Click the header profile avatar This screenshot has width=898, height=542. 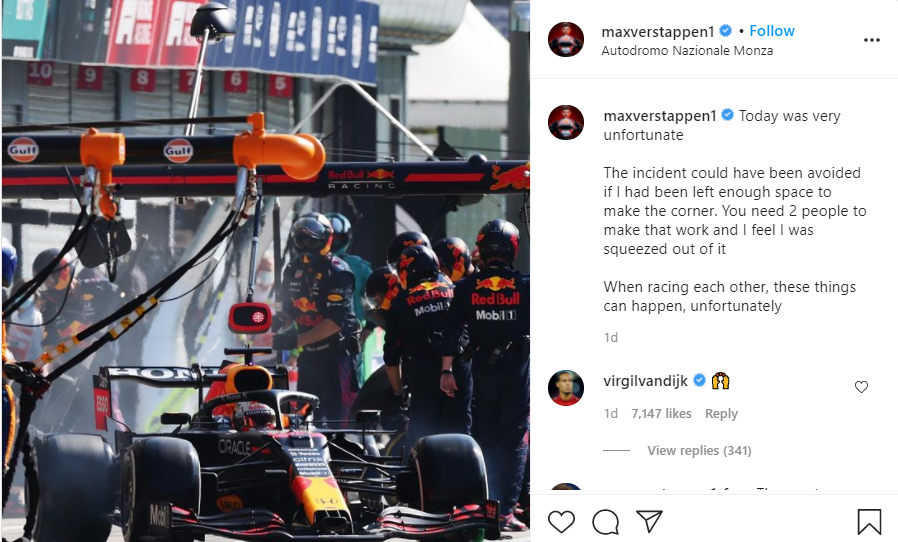[566, 40]
